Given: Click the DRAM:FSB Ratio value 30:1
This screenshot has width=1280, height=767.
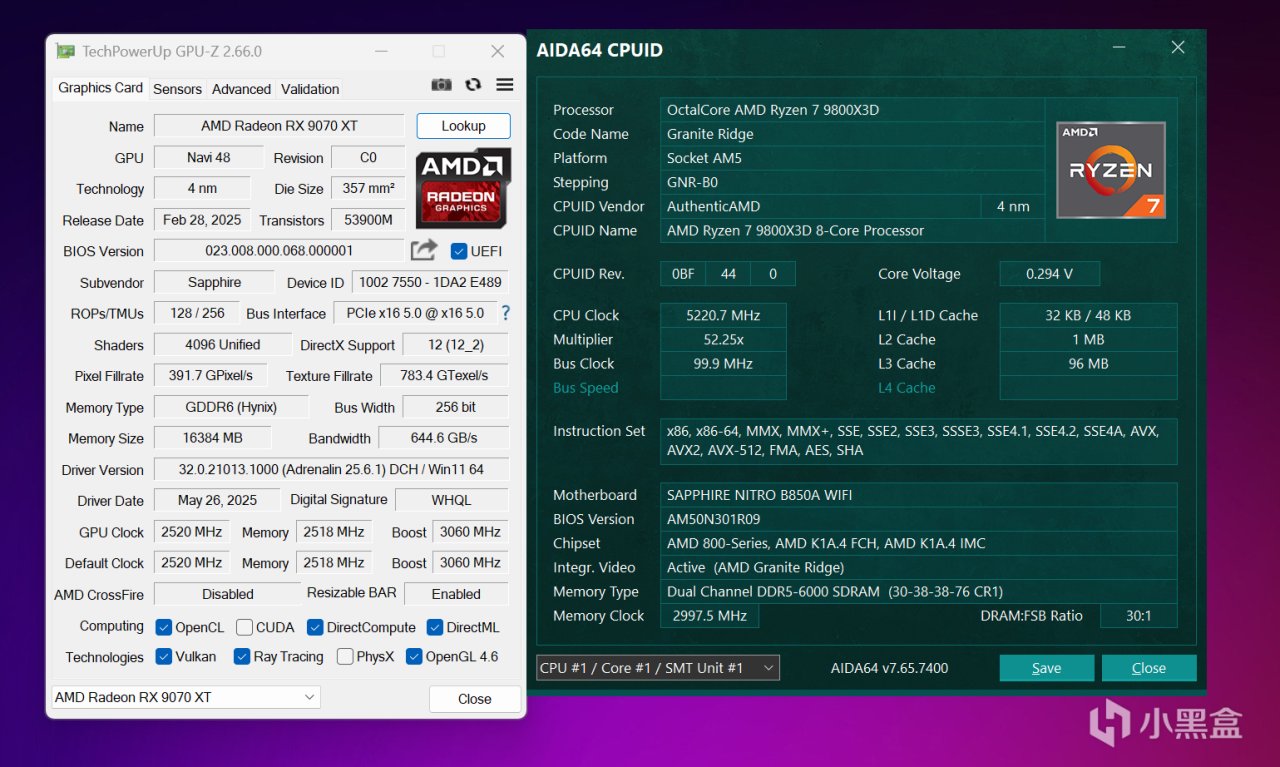Looking at the screenshot, I should pyautogui.click(x=1138, y=616).
